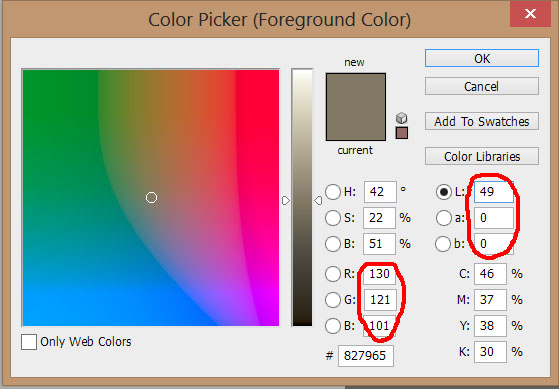Viewport: 559px width, 389px height.
Task: Confirm color with the OK button
Action: [482, 58]
